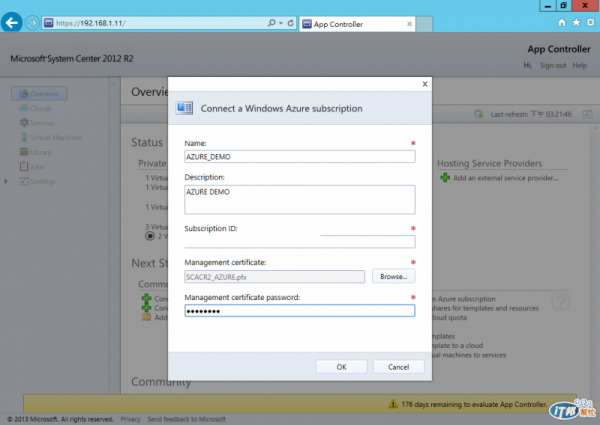Click the refresh icon in address bar

coord(291,23)
